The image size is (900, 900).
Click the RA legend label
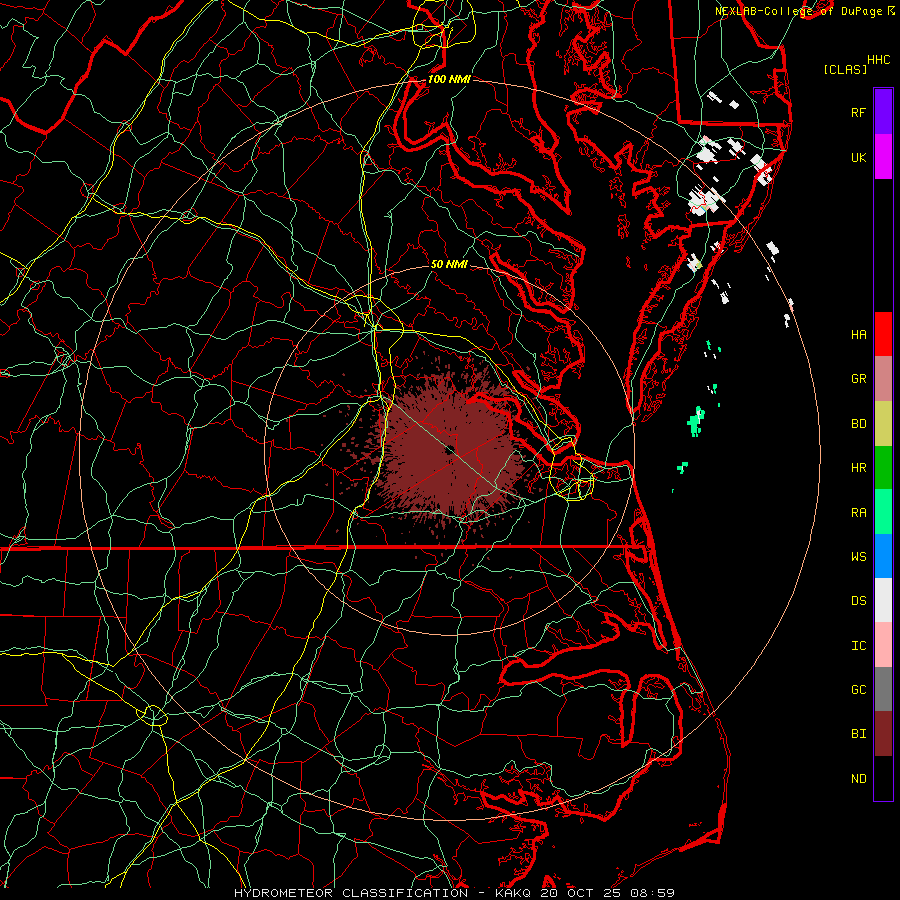858,512
